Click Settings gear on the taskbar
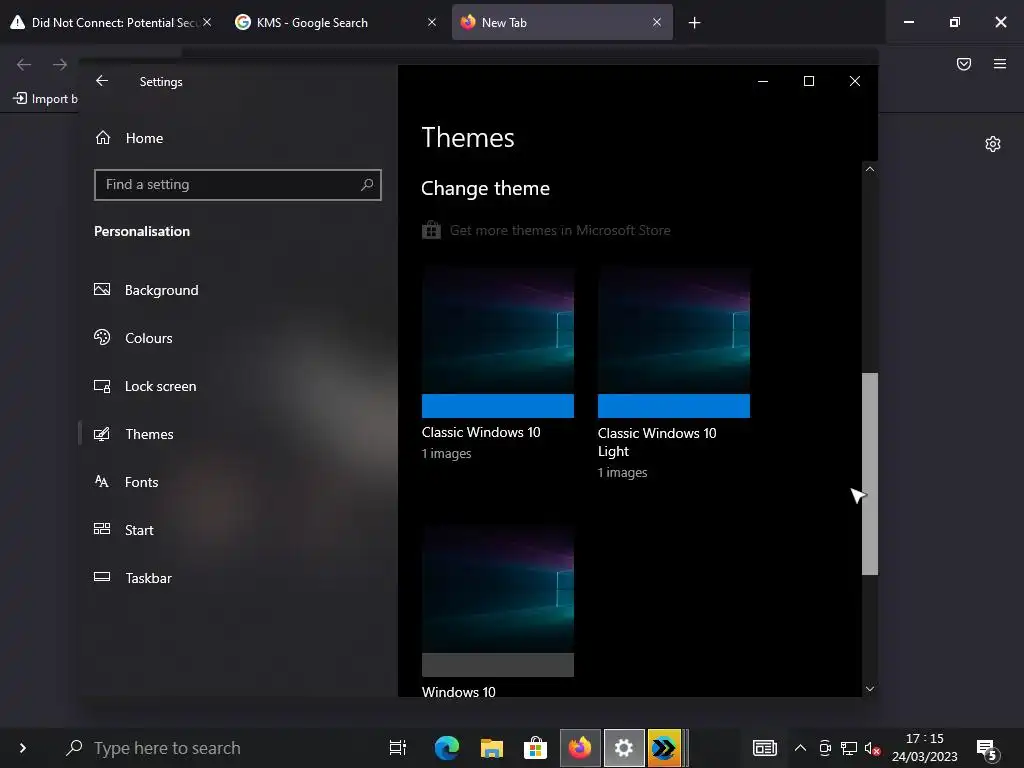The width and height of the screenshot is (1024, 768). (624, 748)
